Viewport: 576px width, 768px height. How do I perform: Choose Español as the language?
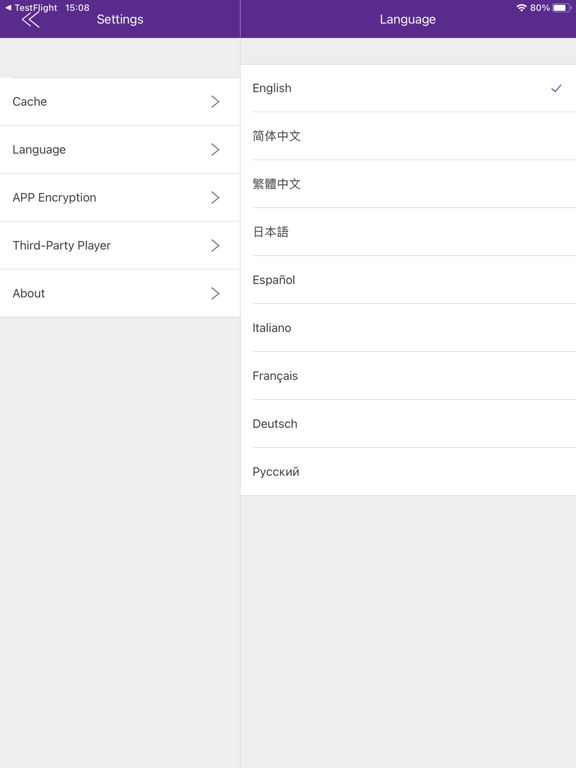408,280
